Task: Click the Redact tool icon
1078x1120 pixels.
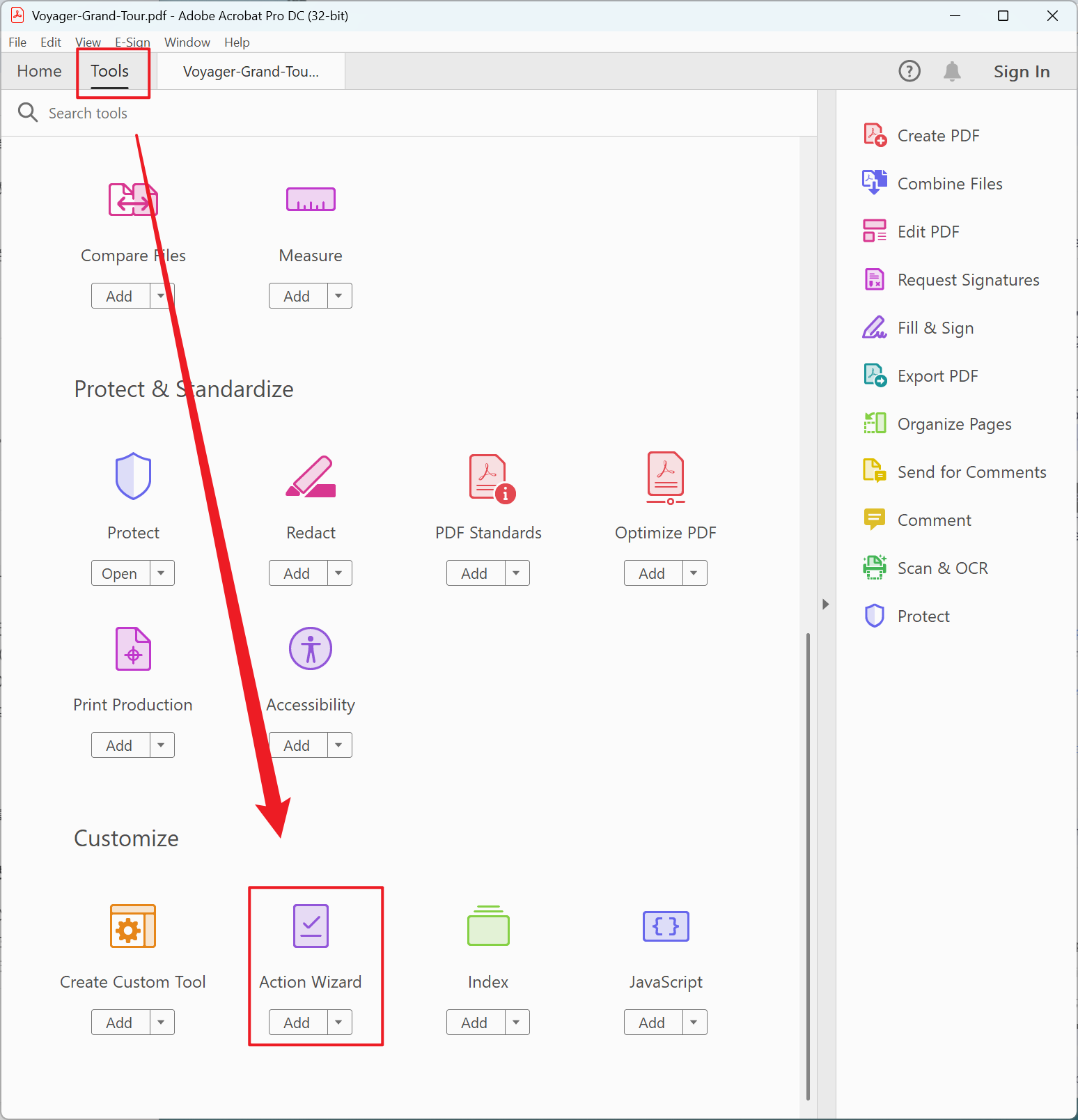Action: click(311, 477)
